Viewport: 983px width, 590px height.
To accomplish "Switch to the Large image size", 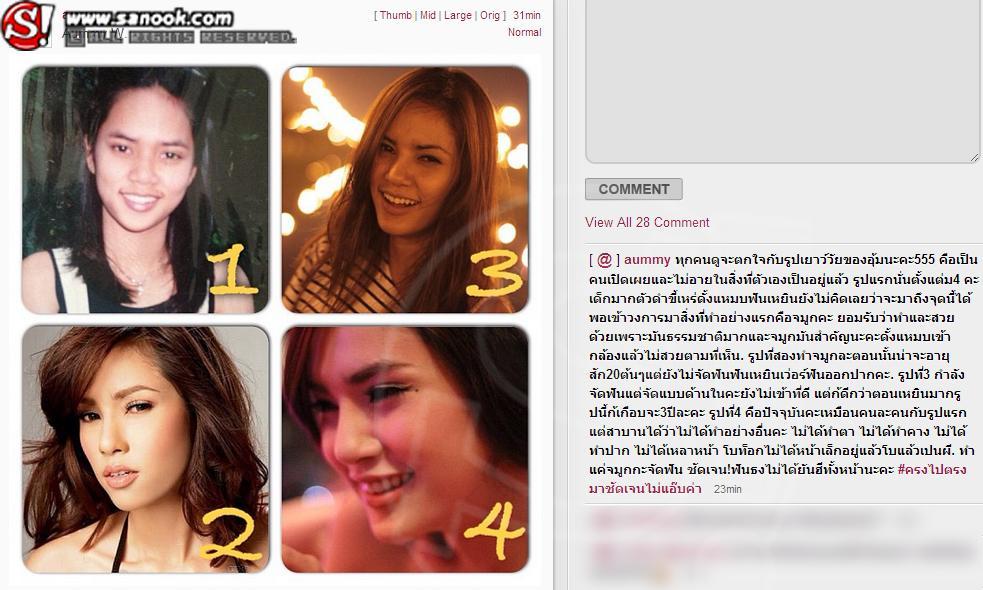I will pos(458,15).
